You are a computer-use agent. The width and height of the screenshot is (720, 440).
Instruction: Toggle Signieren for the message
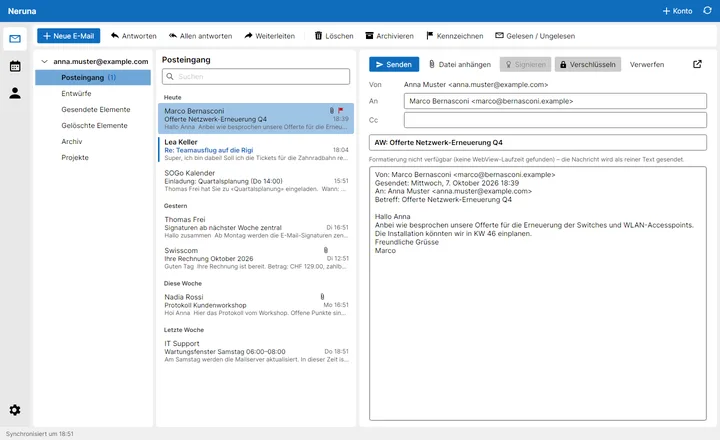pos(525,64)
